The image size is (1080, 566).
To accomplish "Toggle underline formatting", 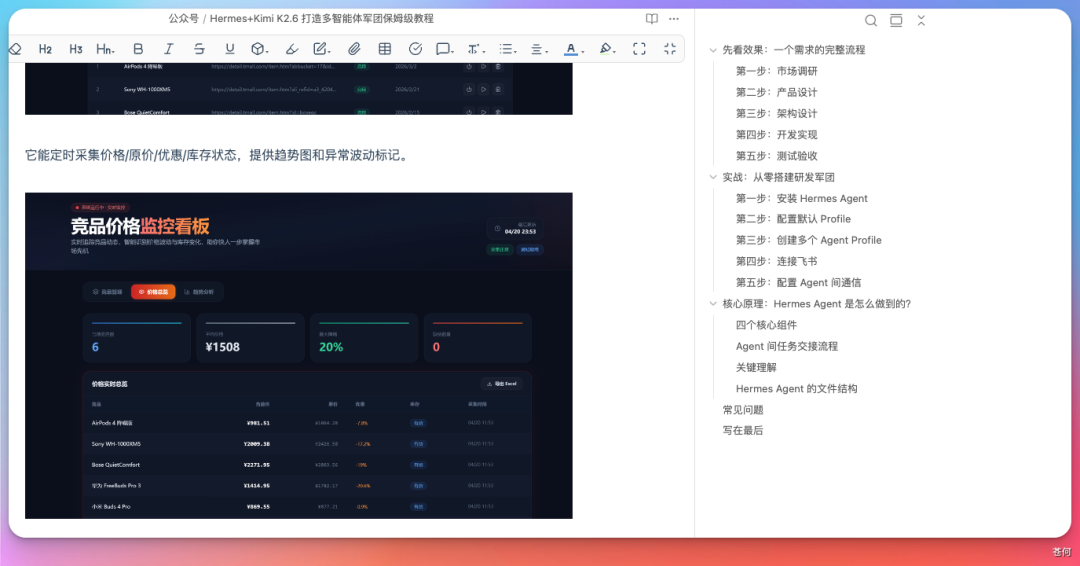I will (x=230, y=49).
